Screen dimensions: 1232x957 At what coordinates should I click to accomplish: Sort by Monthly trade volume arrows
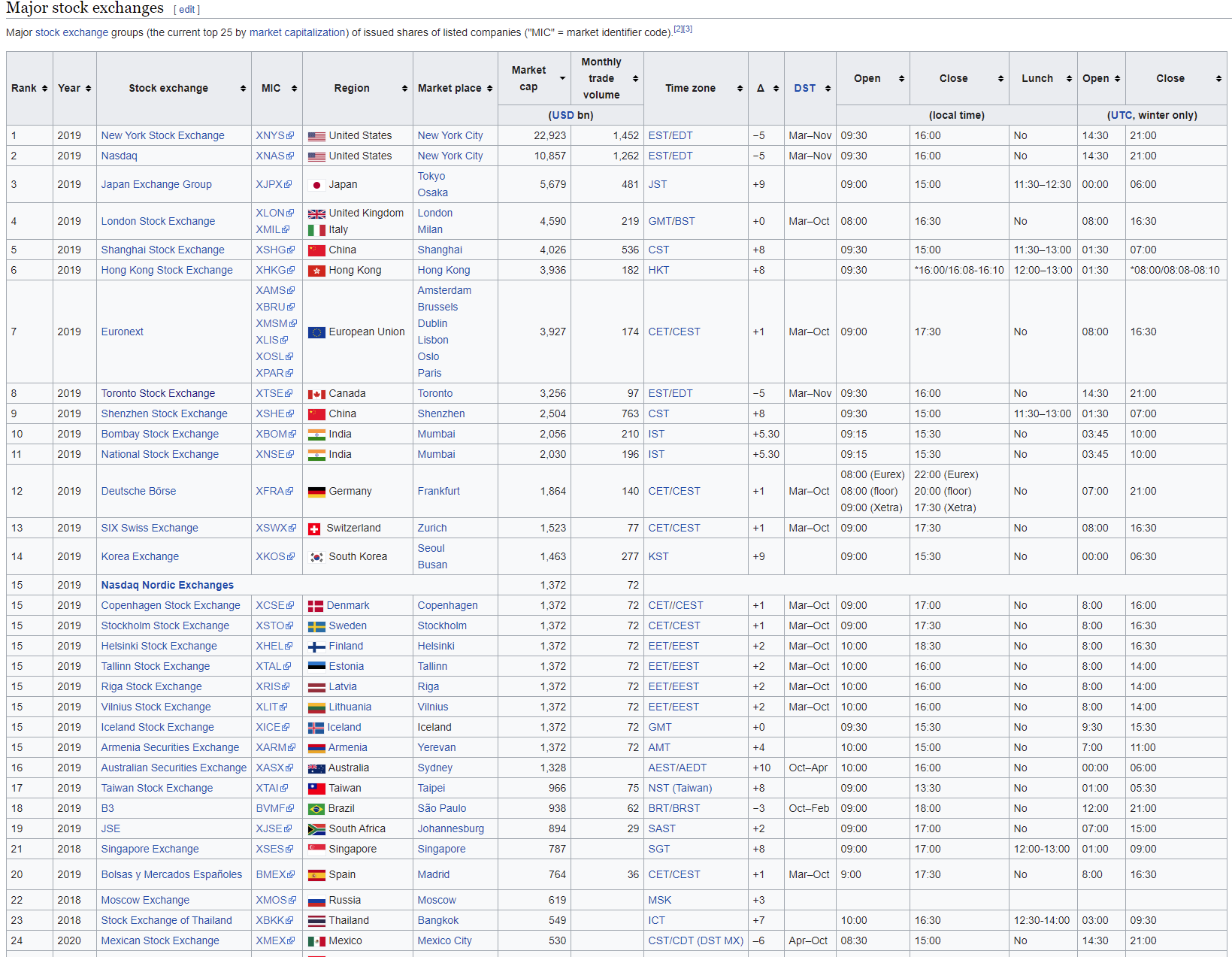635,78
